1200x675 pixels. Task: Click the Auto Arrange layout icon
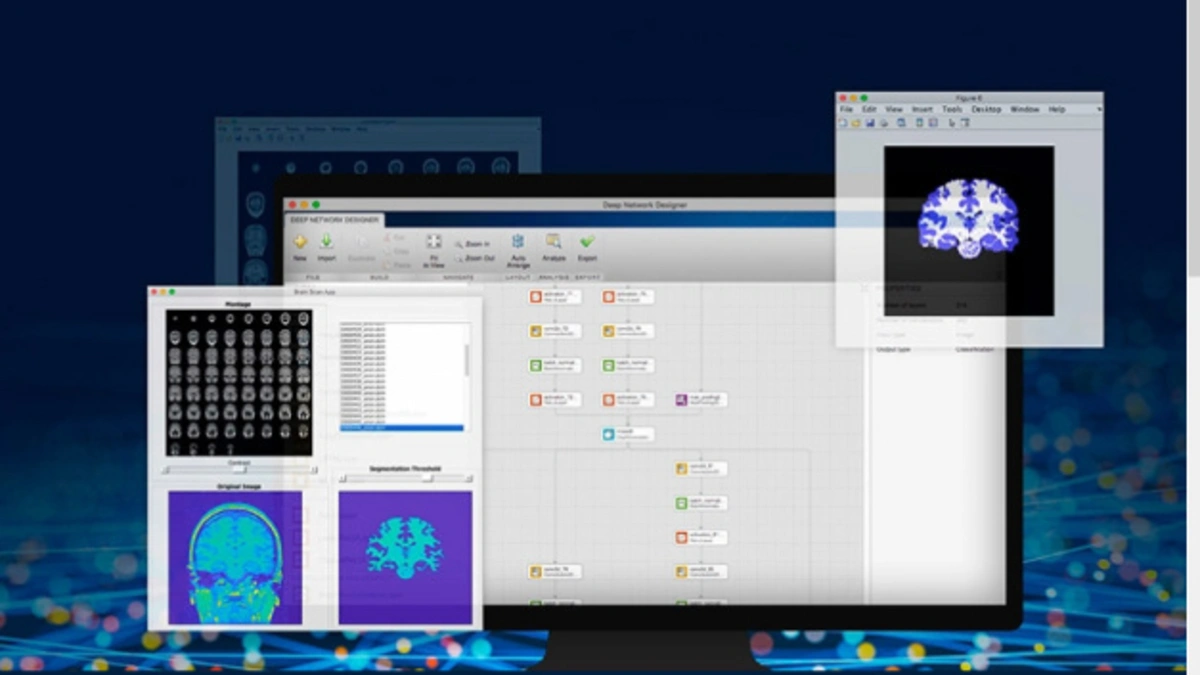pos(518,241)
